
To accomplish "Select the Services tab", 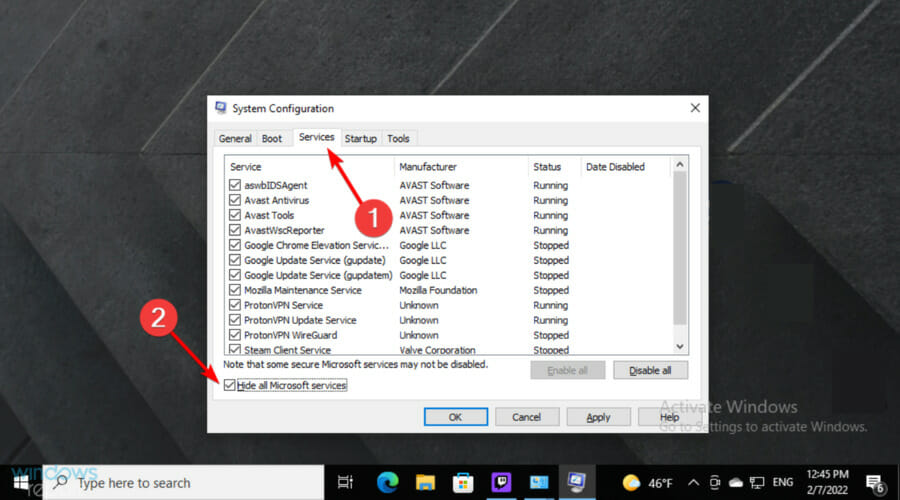I will (x=316, y=137).
